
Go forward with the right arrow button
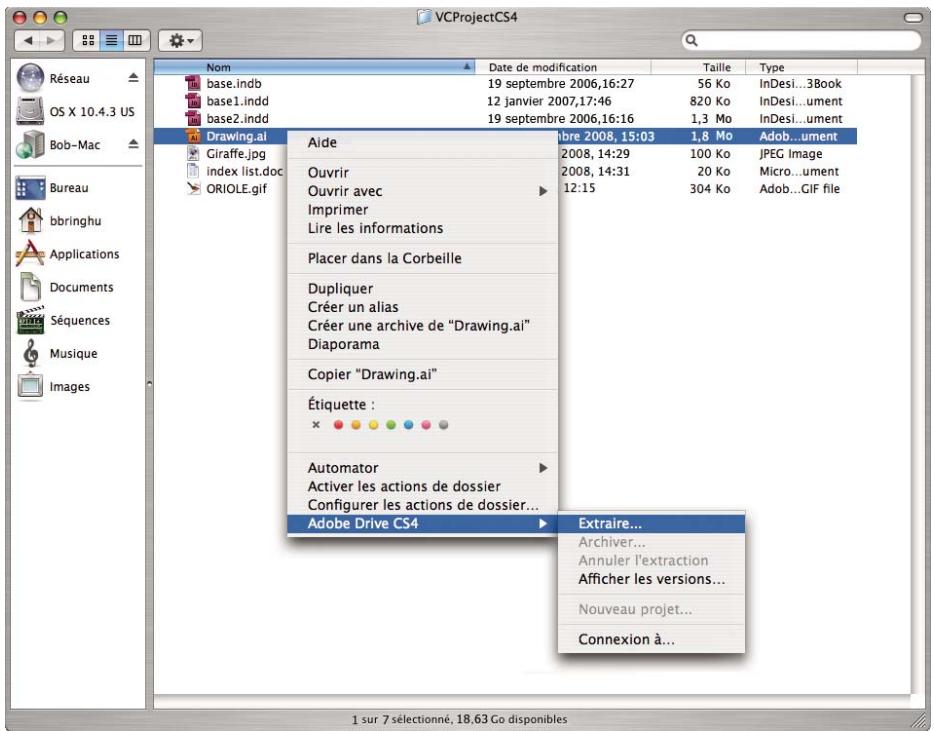click(52, 41)
